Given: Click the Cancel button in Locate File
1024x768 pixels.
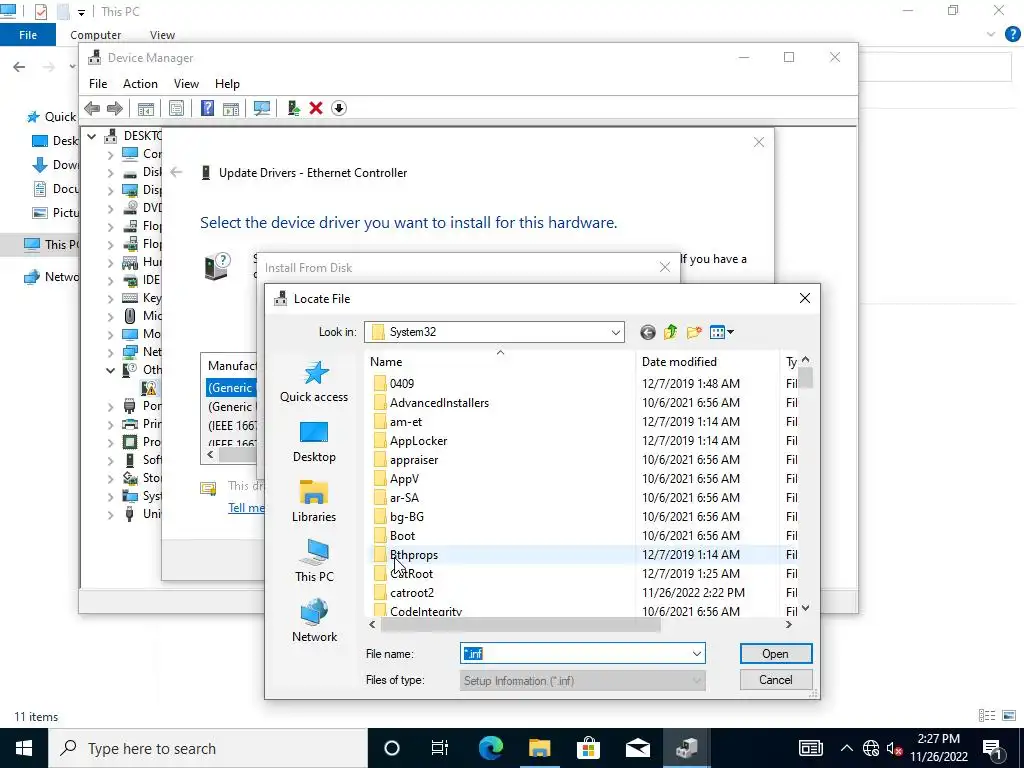Looking at the screenshot, I should point(776,680).
